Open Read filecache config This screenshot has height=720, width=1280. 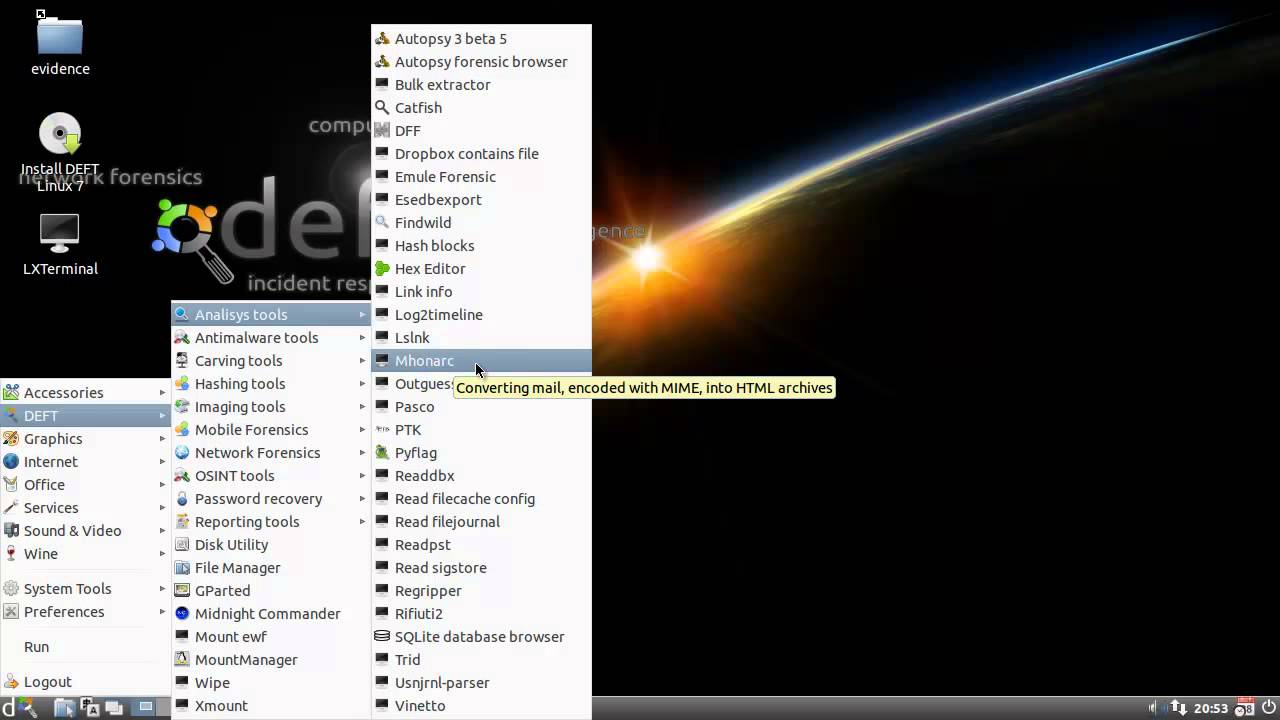tap(481, 499)
